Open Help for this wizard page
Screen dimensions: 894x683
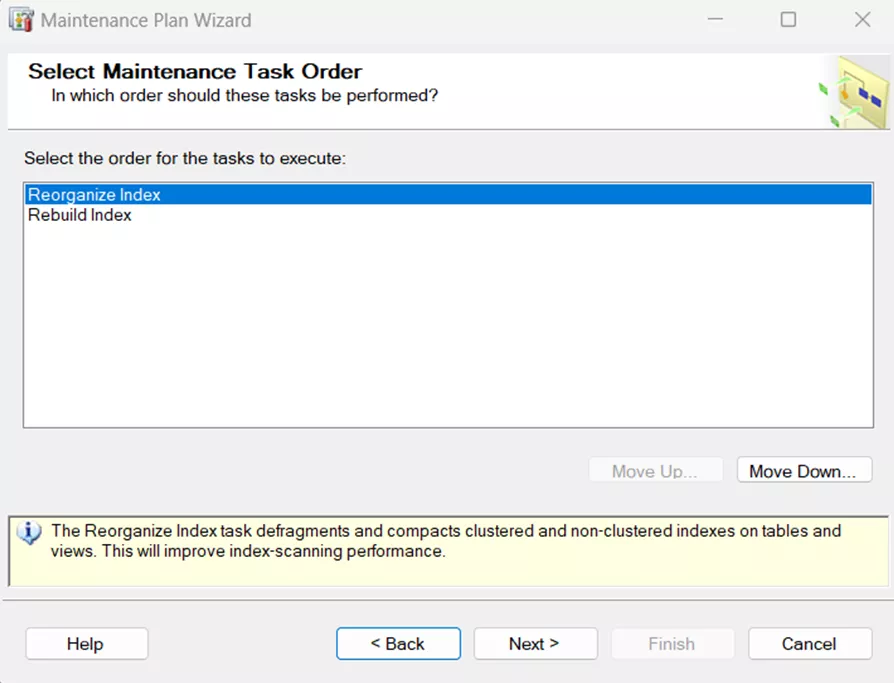tap(87, 644)
